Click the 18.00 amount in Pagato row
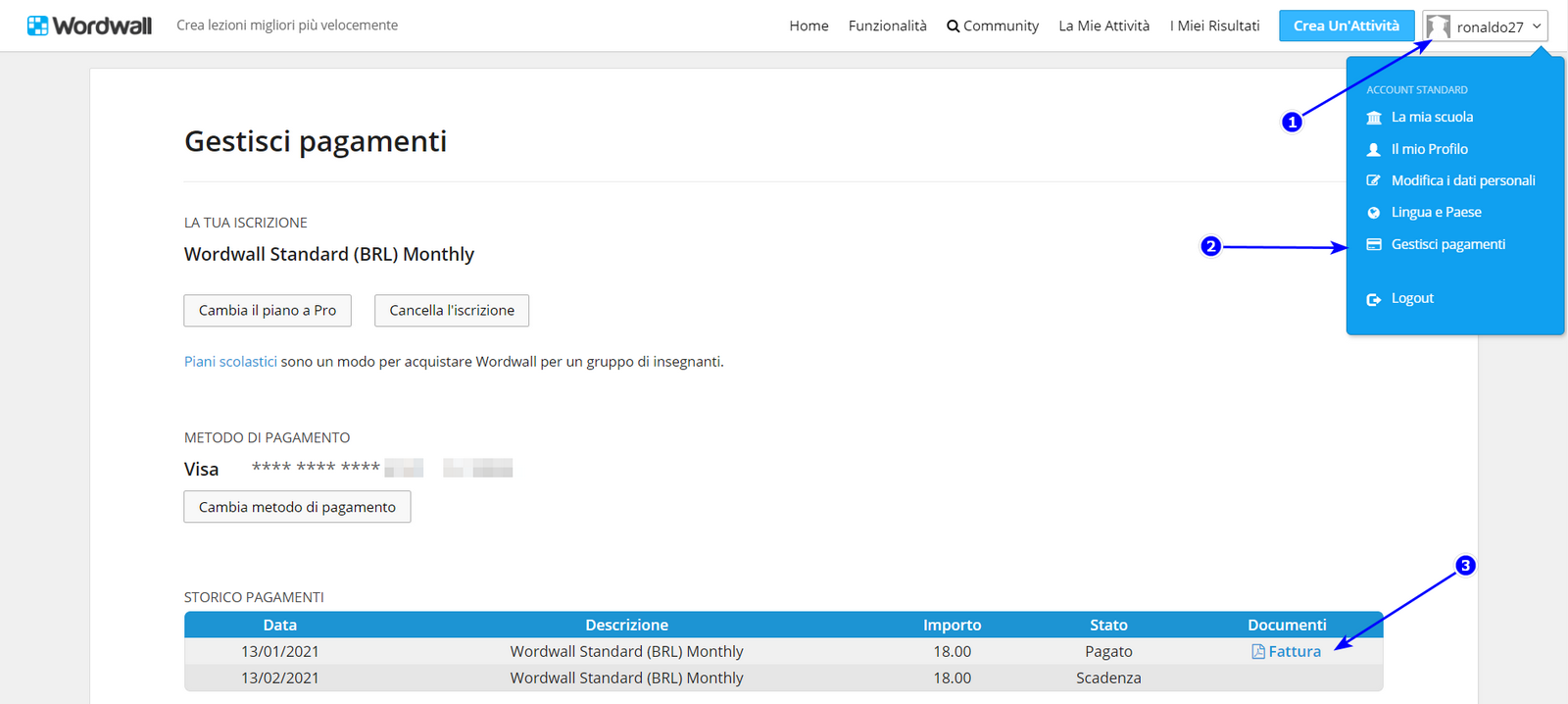 pos(952,652)
